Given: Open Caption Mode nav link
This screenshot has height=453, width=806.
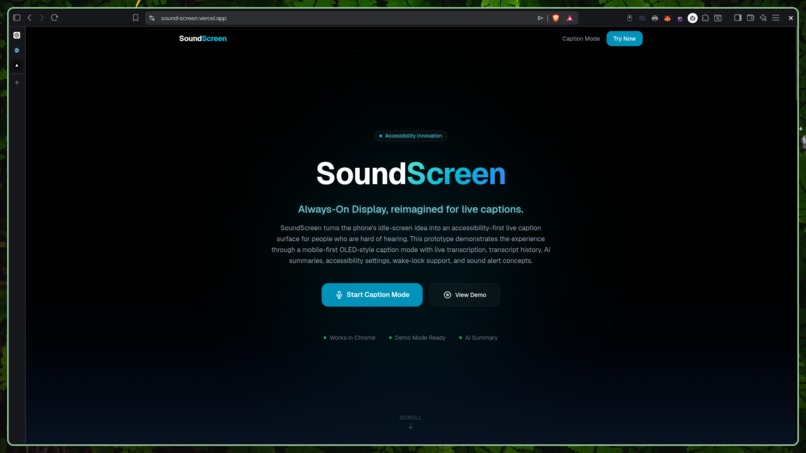Looking at the screenshot, I should [x=581, y=39].
